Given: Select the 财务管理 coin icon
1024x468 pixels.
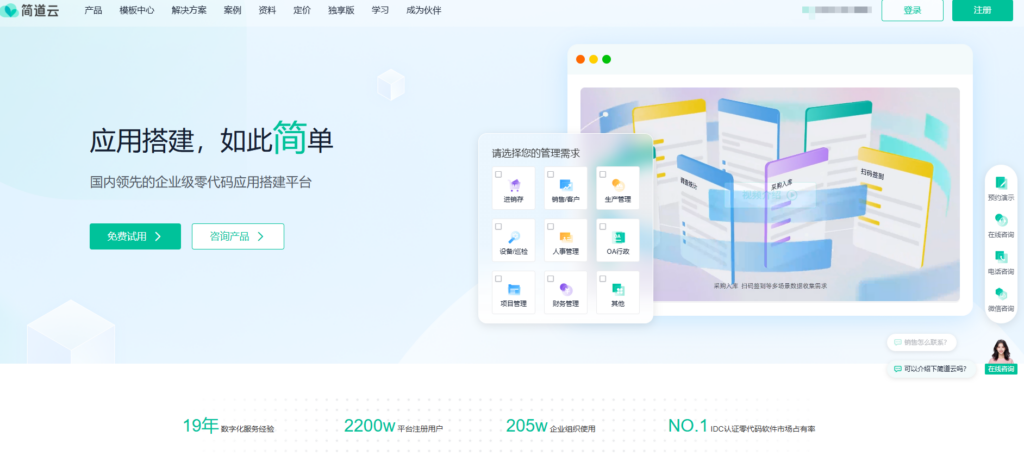Looking at the screenshot, I should [566, 289].
